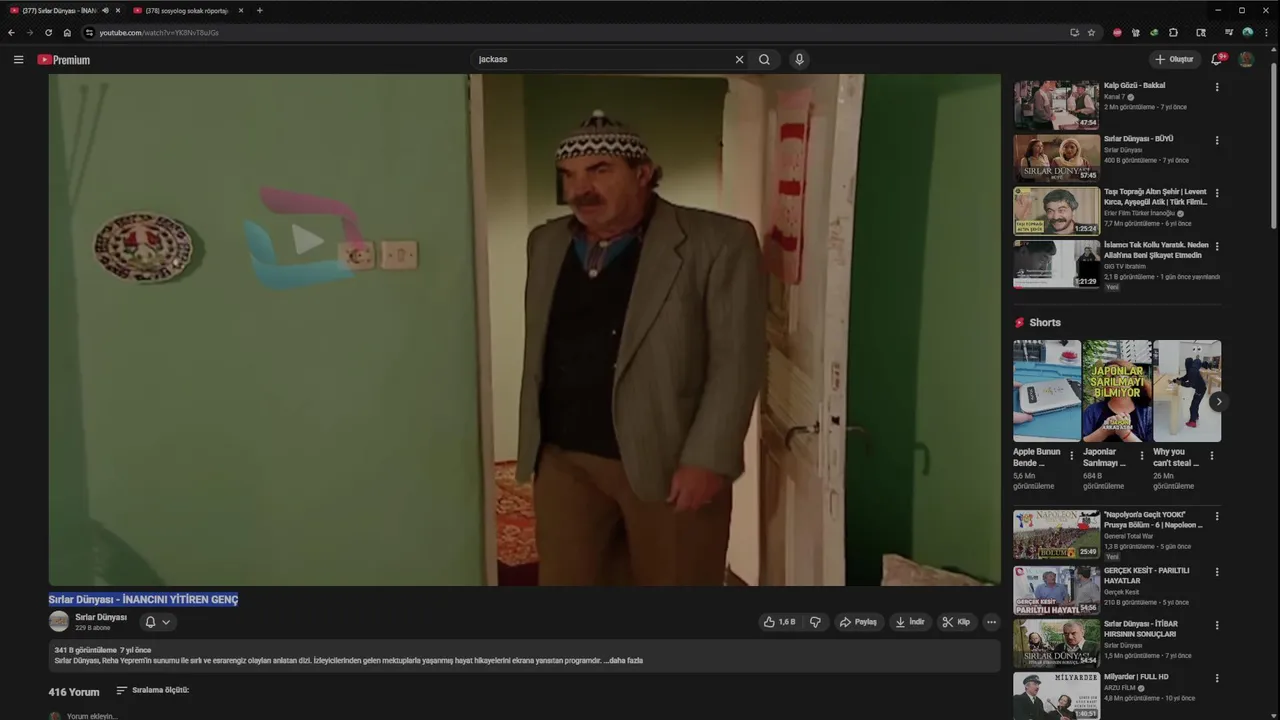
Task: Share the video with Paylaş
Action: click(858, 622)
